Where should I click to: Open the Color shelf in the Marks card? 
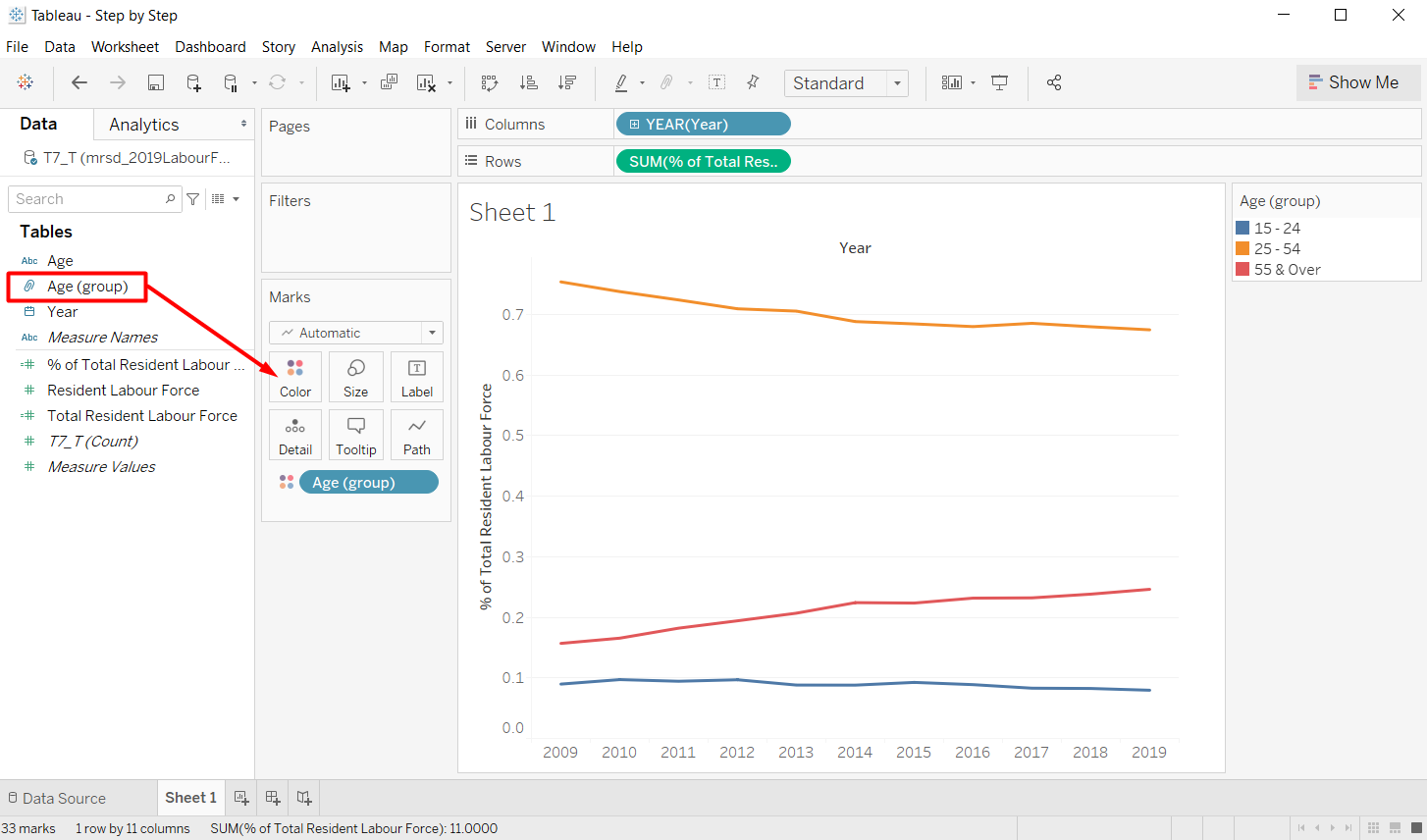(x=294, y=377)
